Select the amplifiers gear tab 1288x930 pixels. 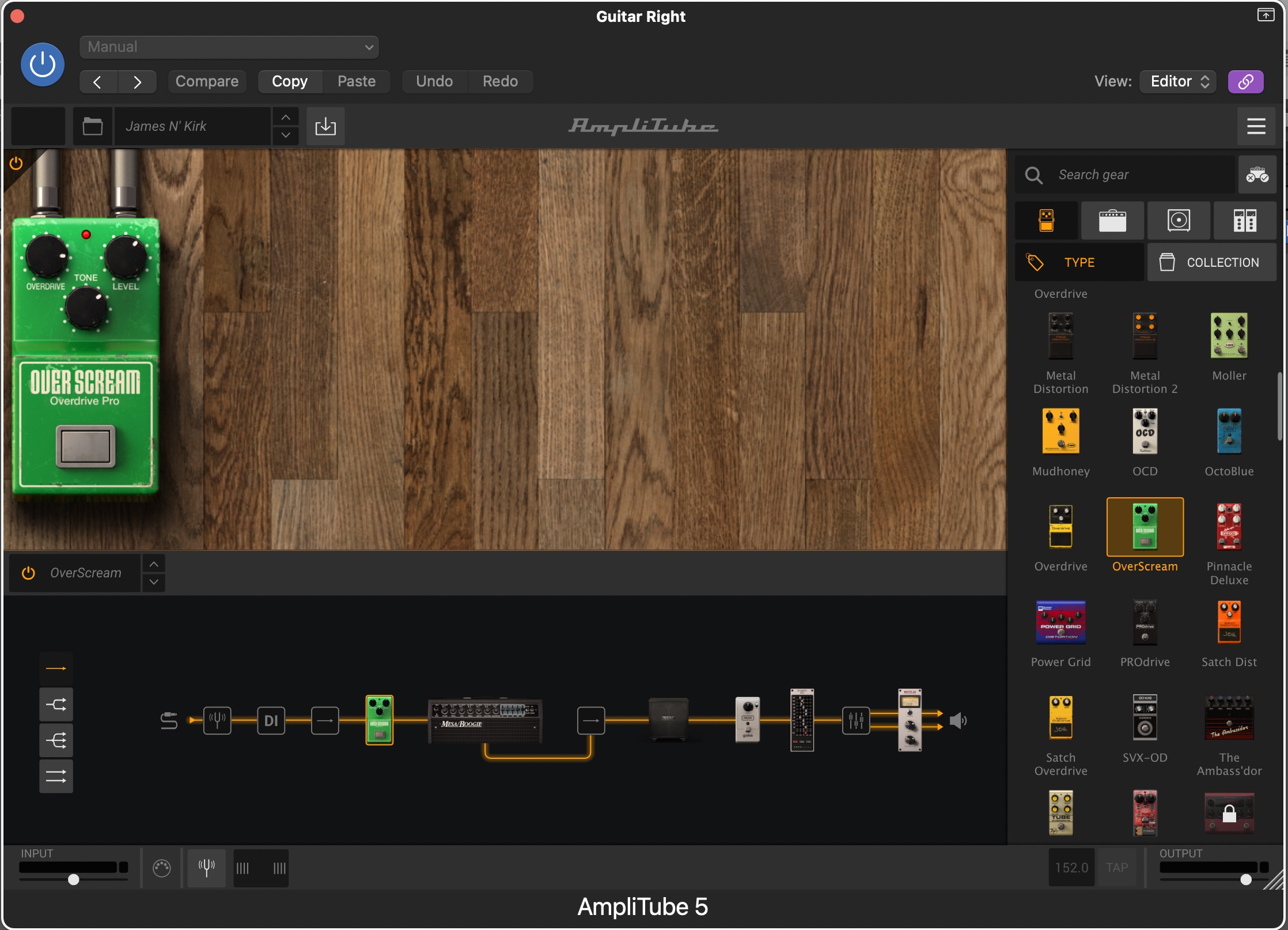point(1112,221)
